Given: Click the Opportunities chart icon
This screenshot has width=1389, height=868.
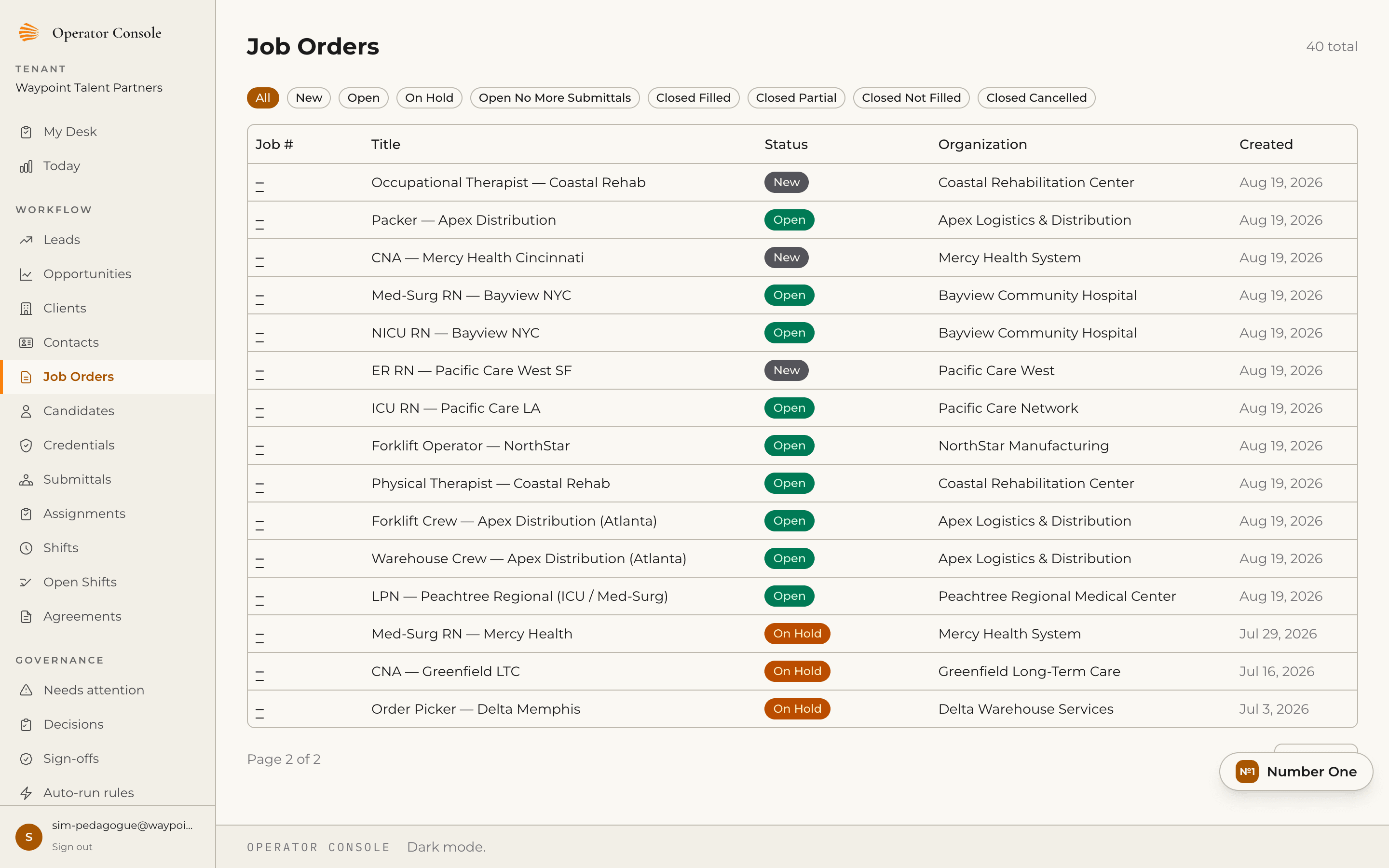Looking at the screenshot, I should tap(26, 274).
